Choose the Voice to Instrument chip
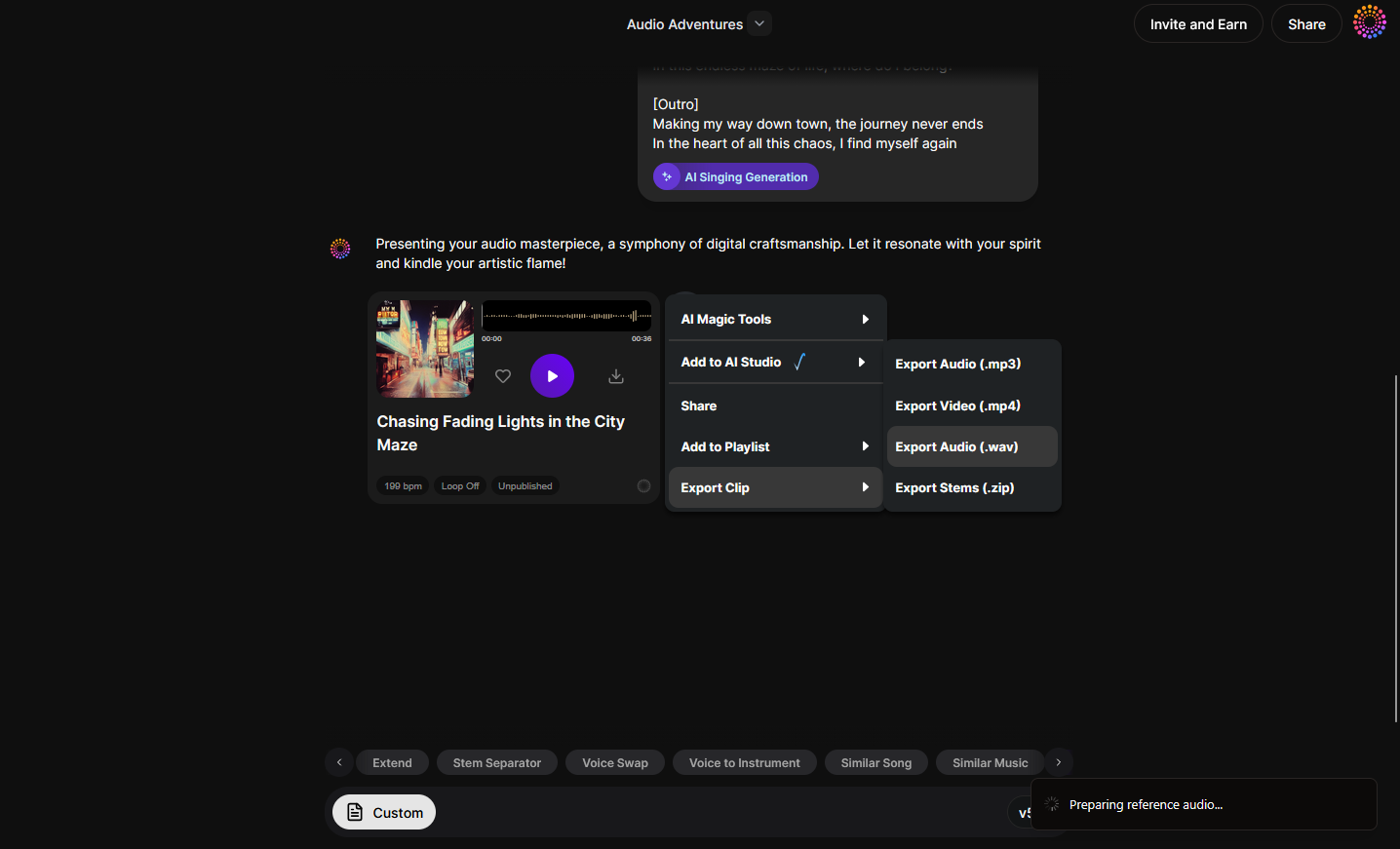This screenshot has width=1400, height=849. pyautogui.click(x=745, y=762)
